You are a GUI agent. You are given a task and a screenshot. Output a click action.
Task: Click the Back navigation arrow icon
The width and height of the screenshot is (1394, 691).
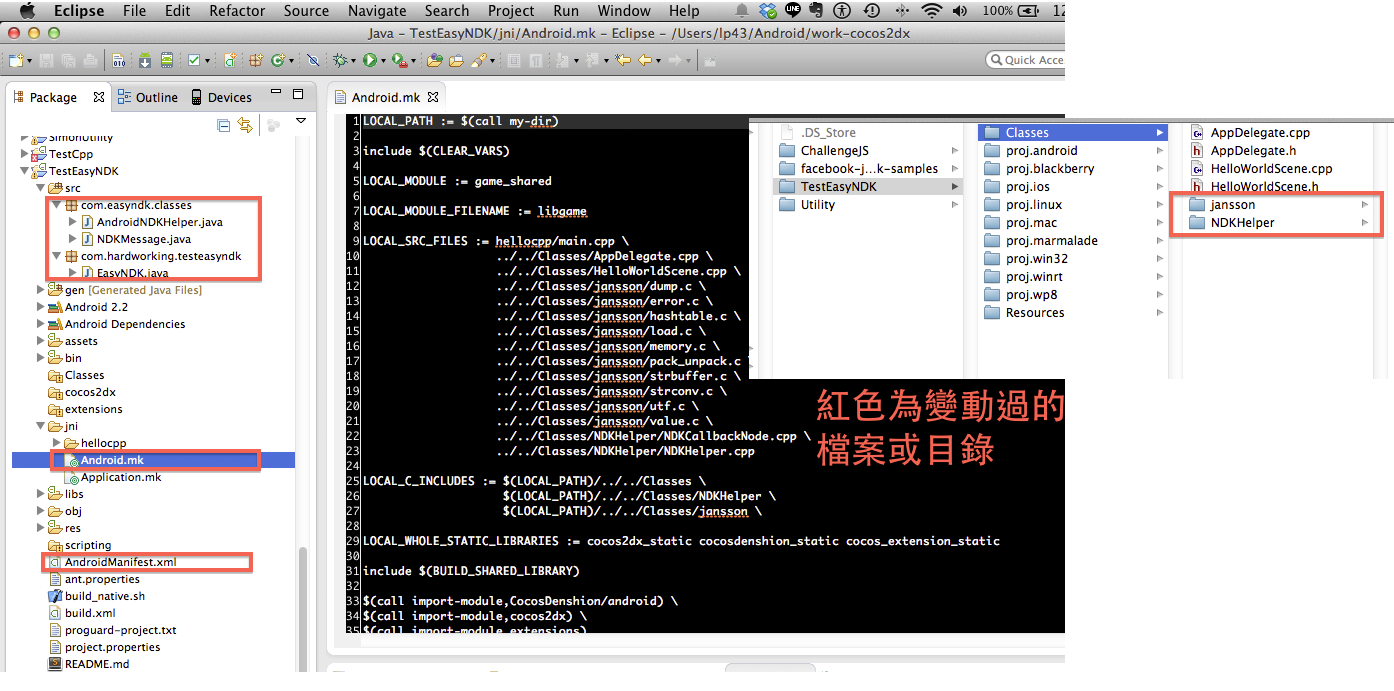click(x=645, y=61)
